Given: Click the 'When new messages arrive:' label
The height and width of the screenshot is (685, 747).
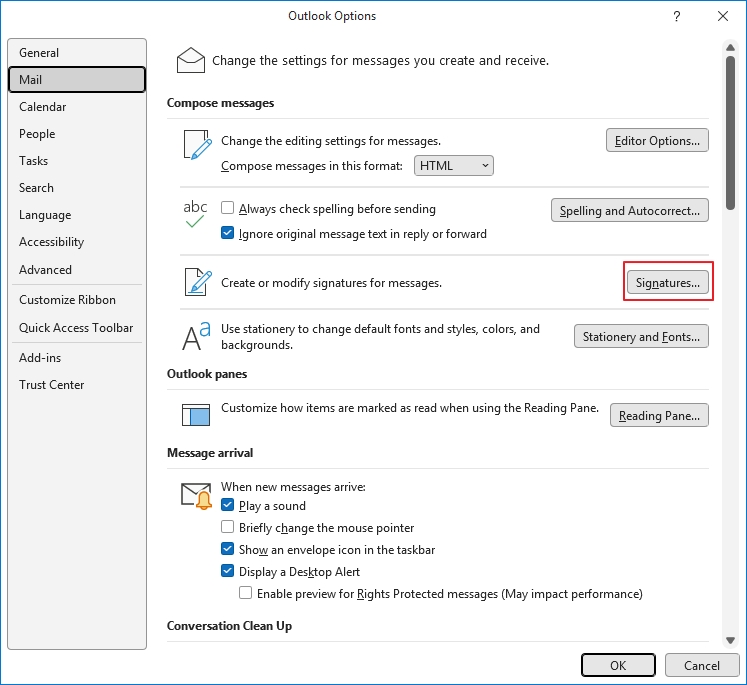Looking at the screenshot, I should coord(293,487).
